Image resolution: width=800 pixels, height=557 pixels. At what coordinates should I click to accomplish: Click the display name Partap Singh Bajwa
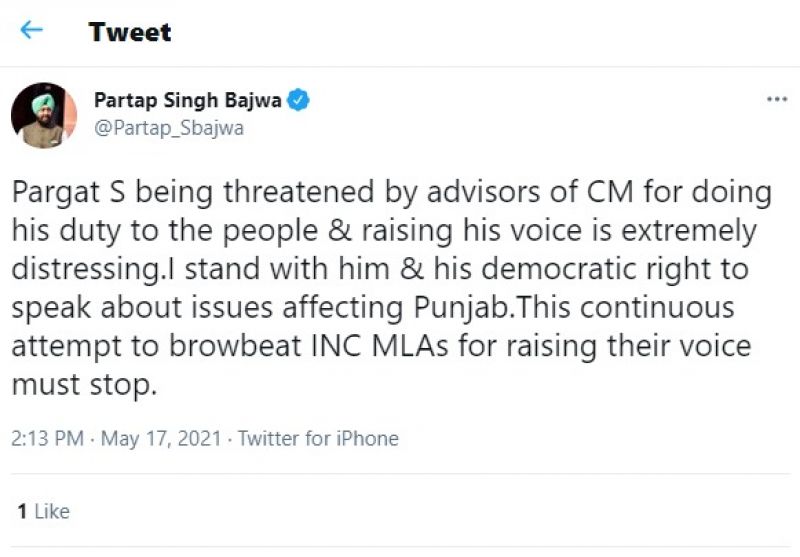187,100
